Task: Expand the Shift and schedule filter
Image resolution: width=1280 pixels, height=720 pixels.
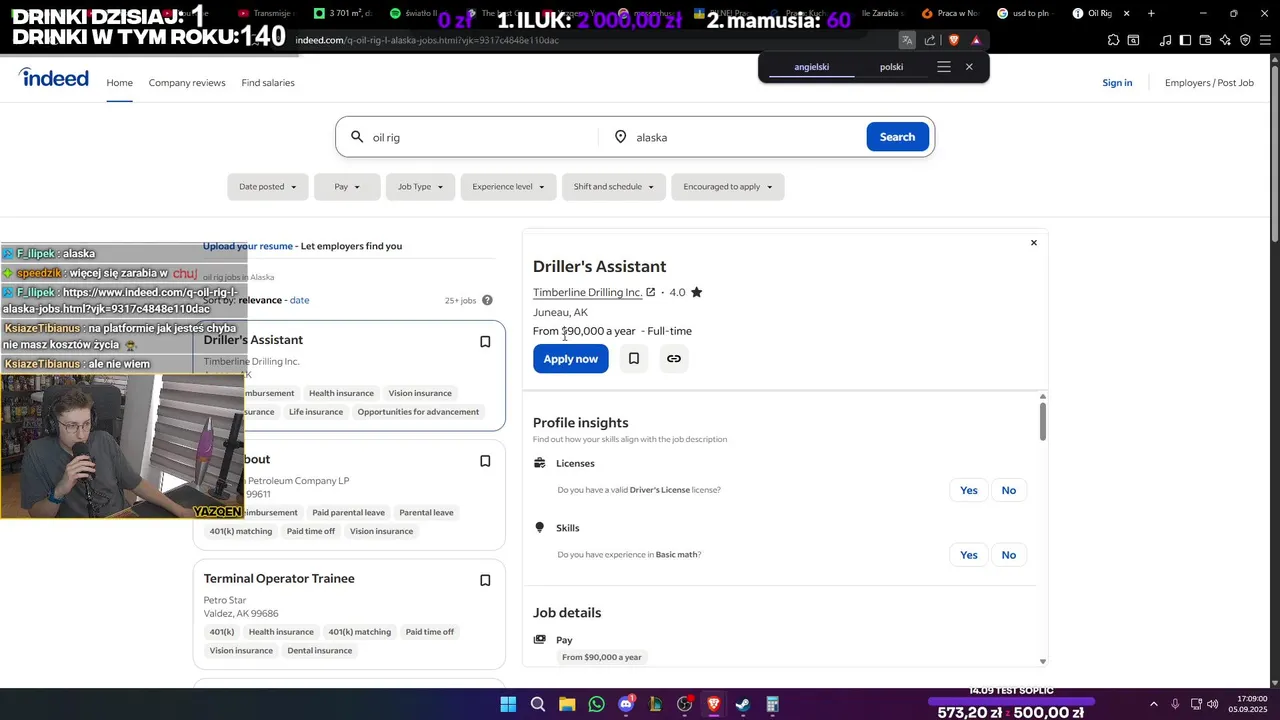Action: pos(613,187)
